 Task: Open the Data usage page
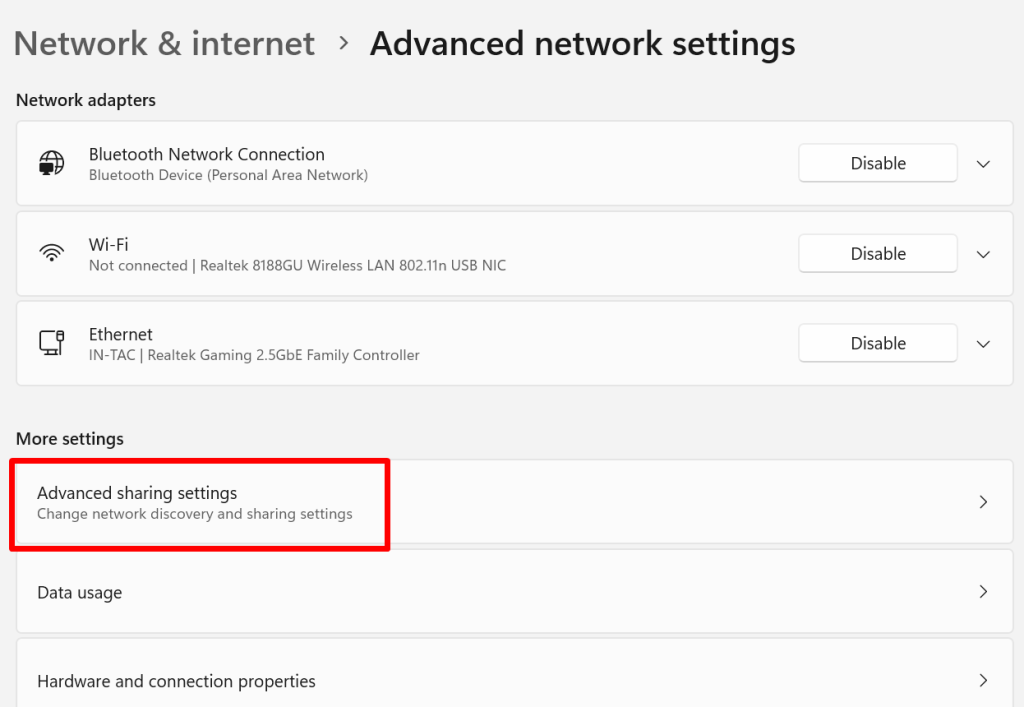tap(515, 591)
